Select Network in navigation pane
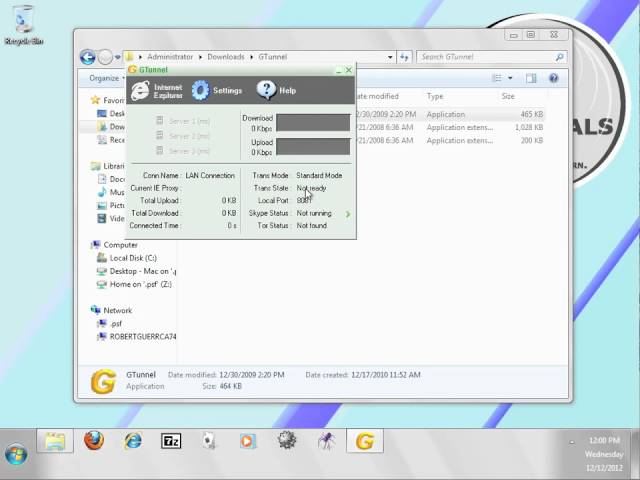 click(111, 311)
